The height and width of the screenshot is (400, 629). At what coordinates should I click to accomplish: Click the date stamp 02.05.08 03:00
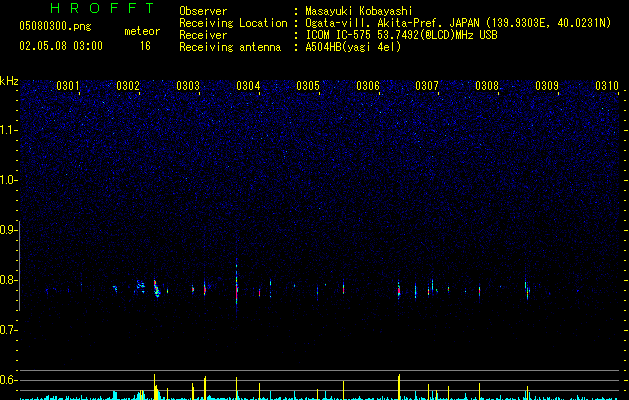pyautogui.click(x=61, y=46)
